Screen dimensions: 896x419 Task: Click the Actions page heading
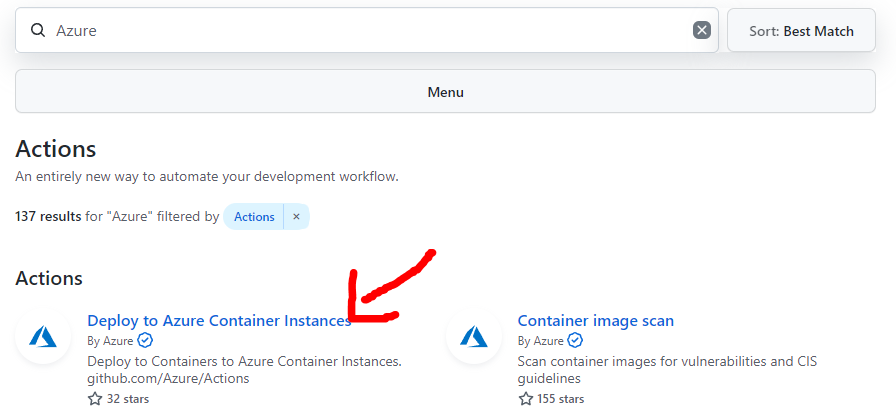pyautogui.click(x=56, y=149)
